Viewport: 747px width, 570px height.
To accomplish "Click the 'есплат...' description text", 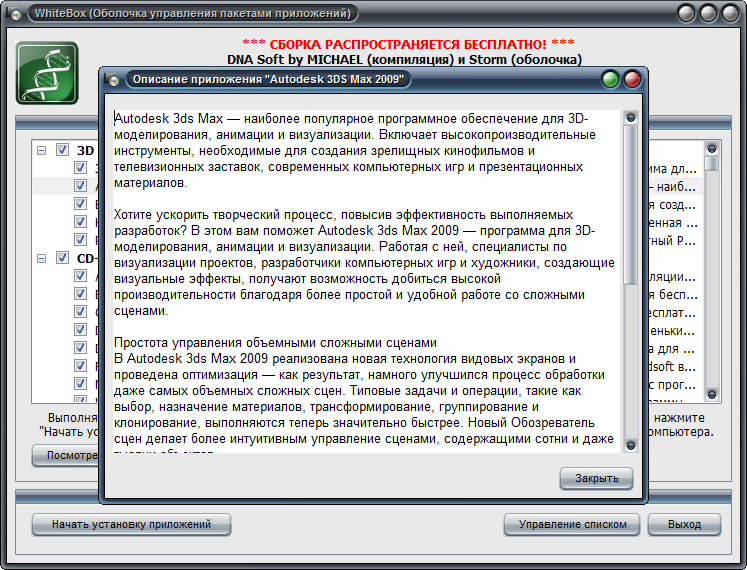I will click(672, 313).
